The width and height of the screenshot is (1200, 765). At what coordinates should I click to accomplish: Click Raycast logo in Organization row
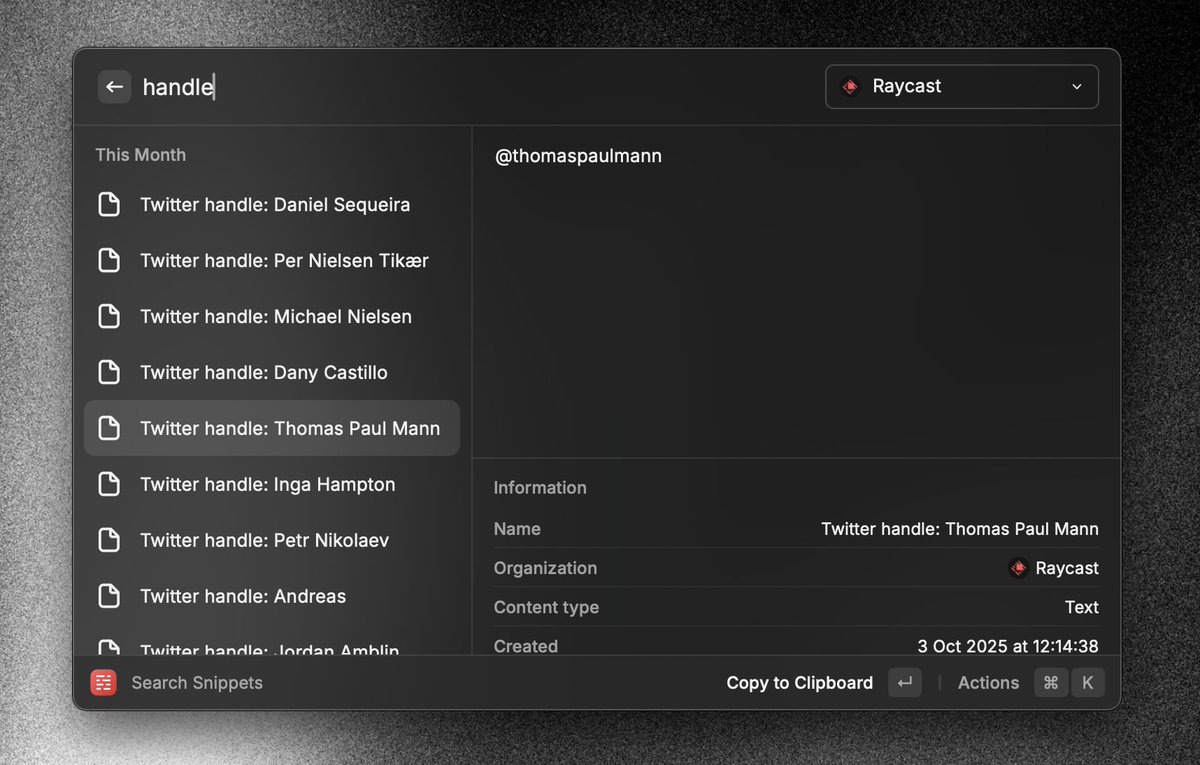click(x=1018, y=568)
